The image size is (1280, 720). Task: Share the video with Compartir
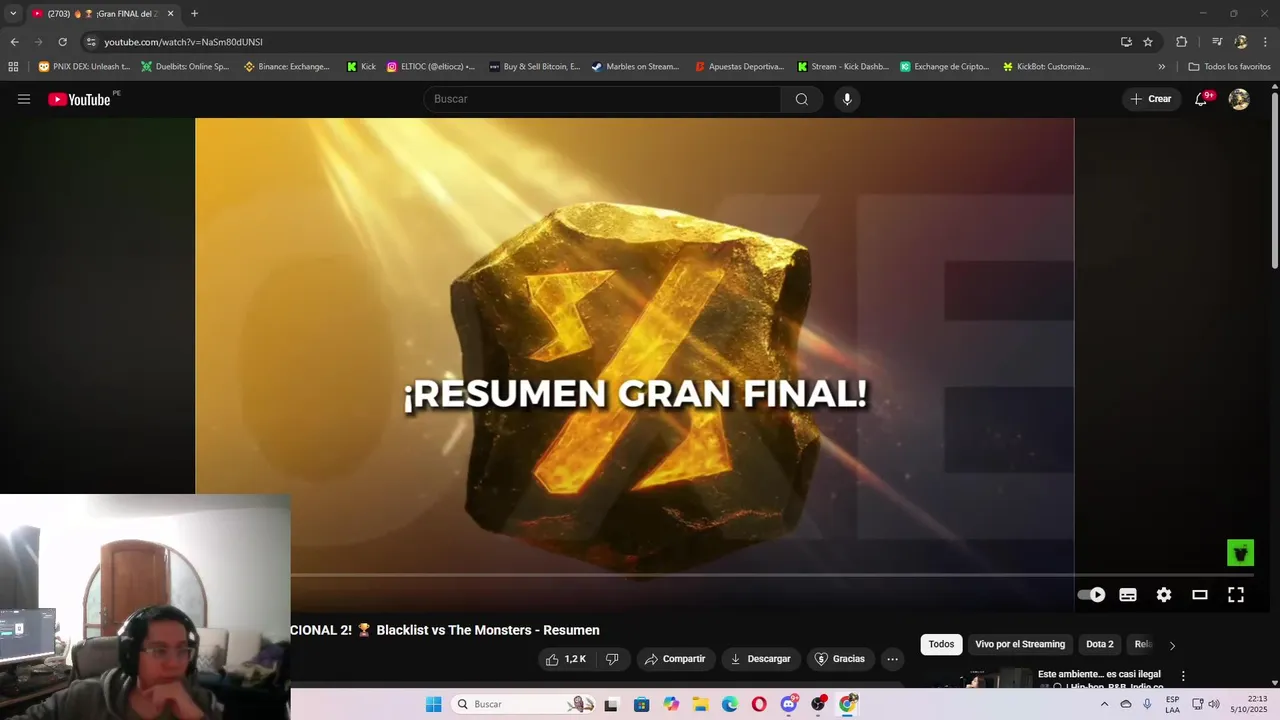[x=676, y=659]
